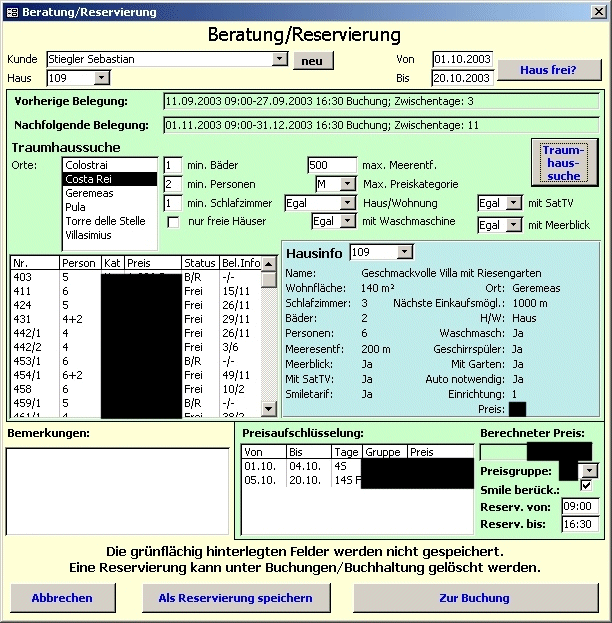Select Costa Rei in the Orte list

point(110,179)
